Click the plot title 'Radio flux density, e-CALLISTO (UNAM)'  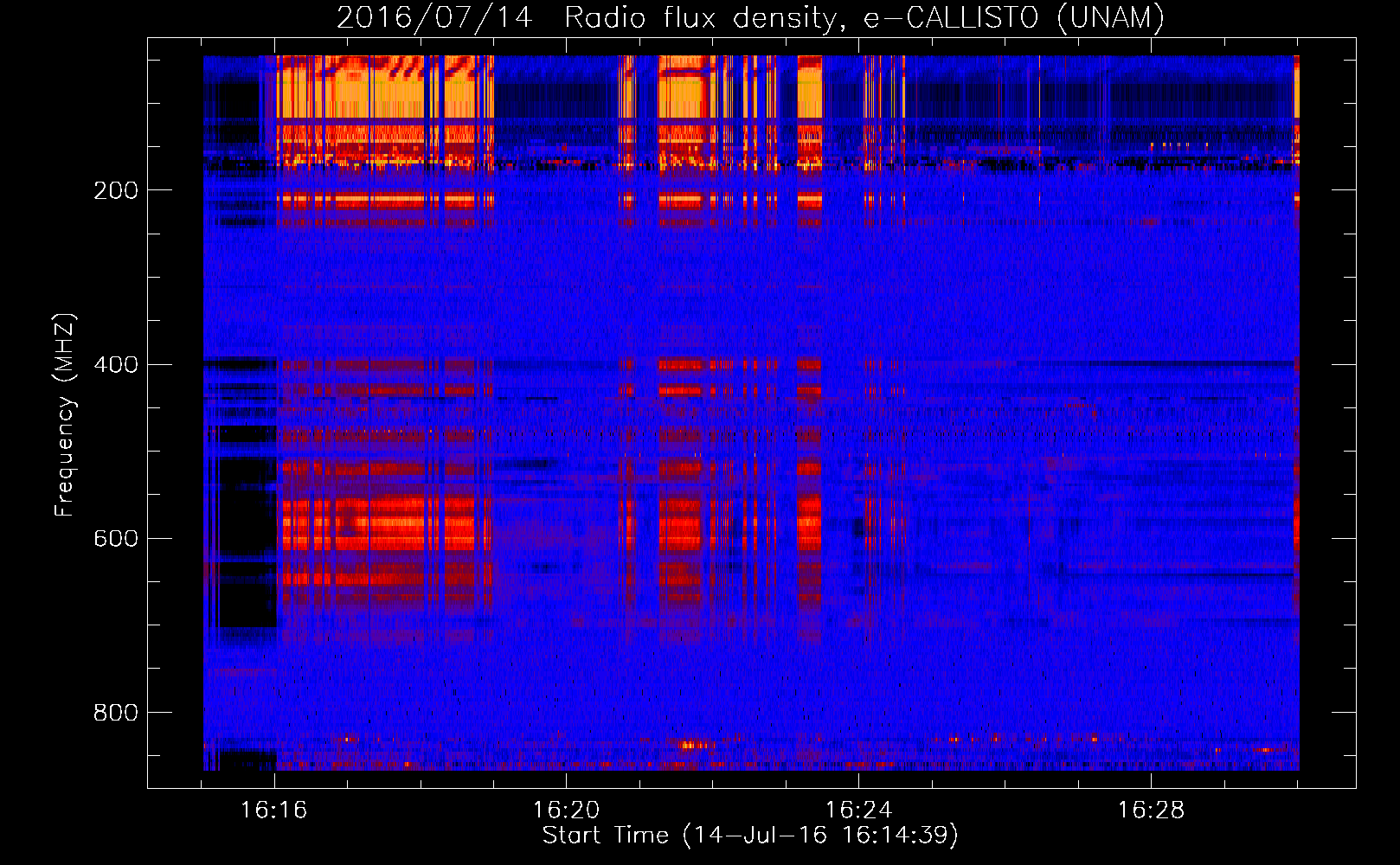pyautogui.click(x=864, y=17)
